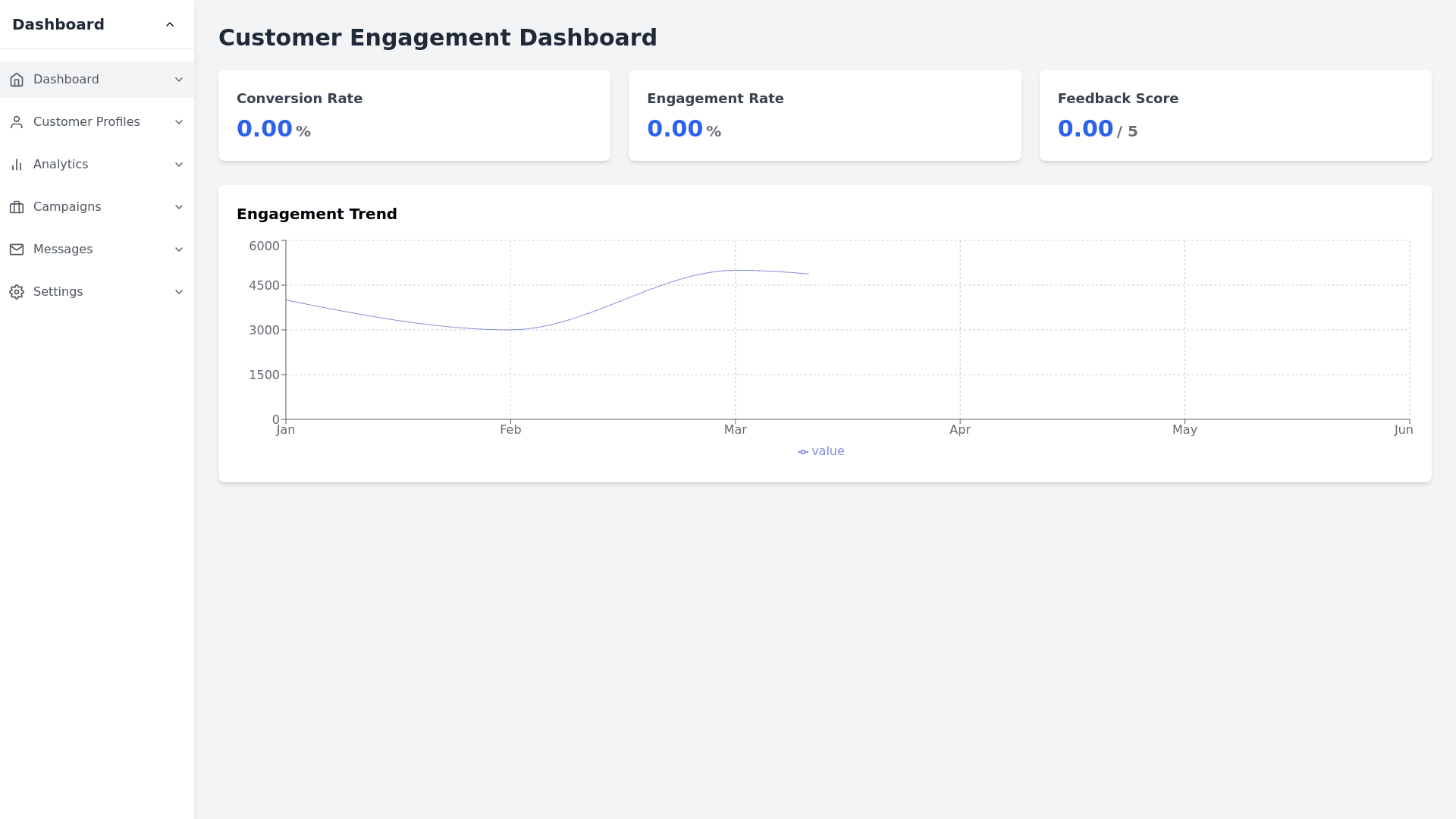The width and height of the screenshot is (1456, 819).
Task: Collapse sidebar using top header chevron
Action: coord(170,24)
